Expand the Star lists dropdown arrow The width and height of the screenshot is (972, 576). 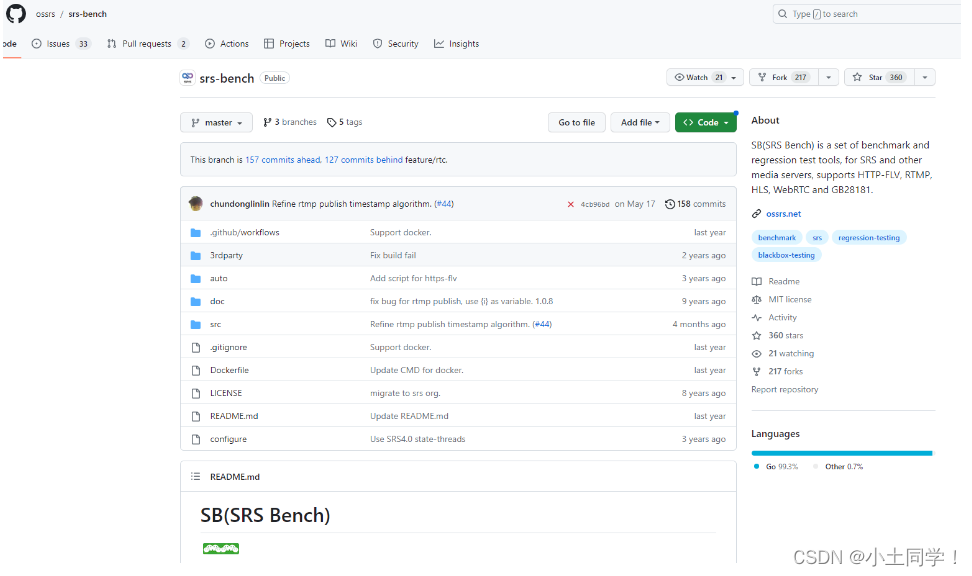click(x=925, y=78)
